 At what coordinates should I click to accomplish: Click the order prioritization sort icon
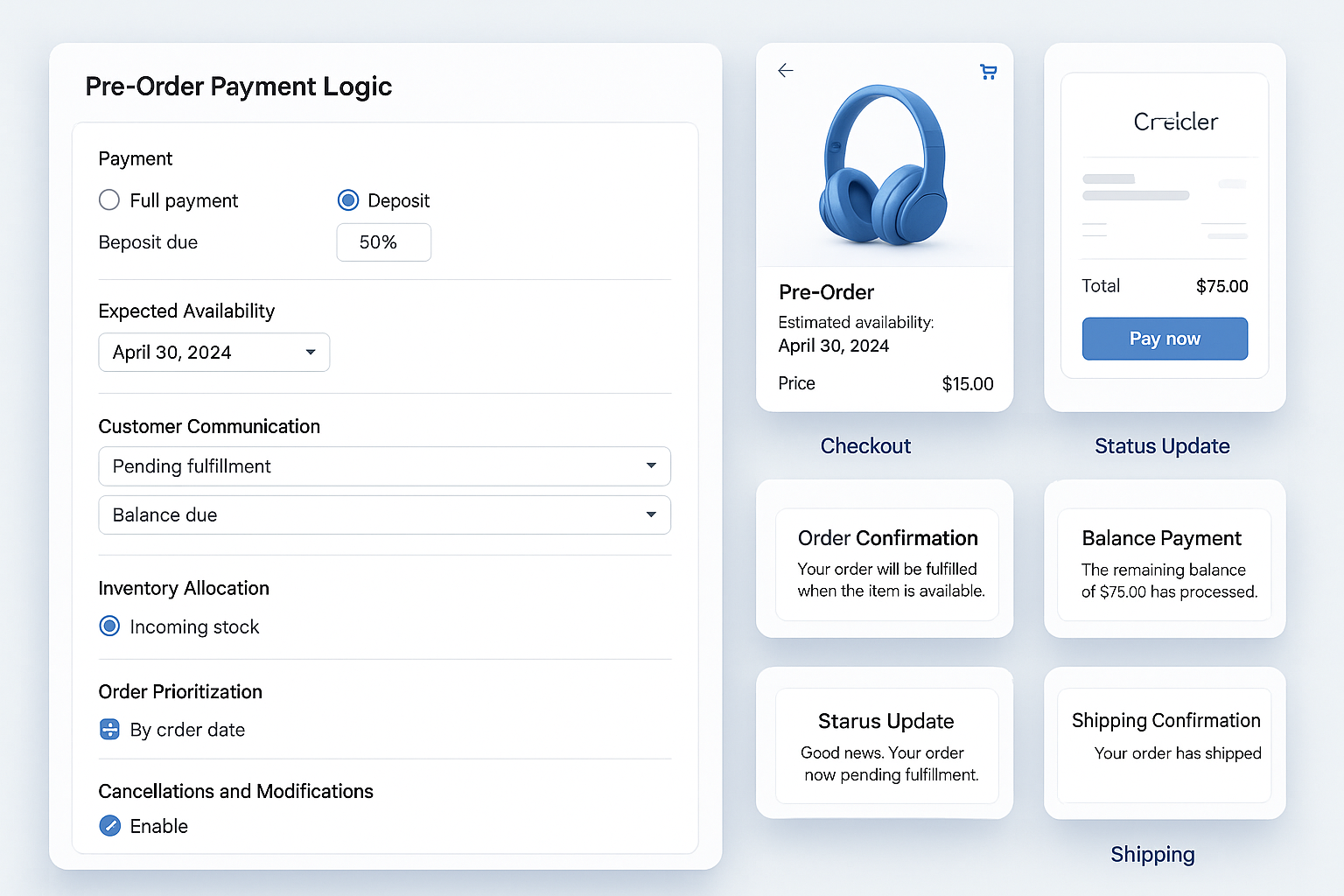coord(108,729)
